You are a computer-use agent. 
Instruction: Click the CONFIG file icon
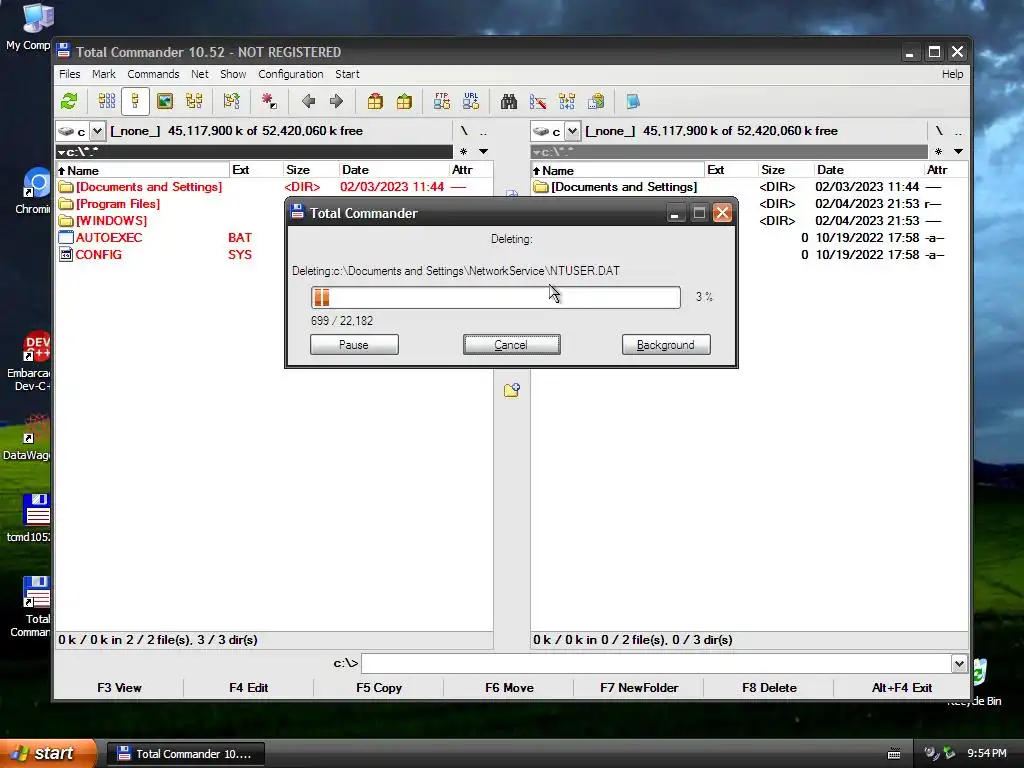[x=65, y=255]
